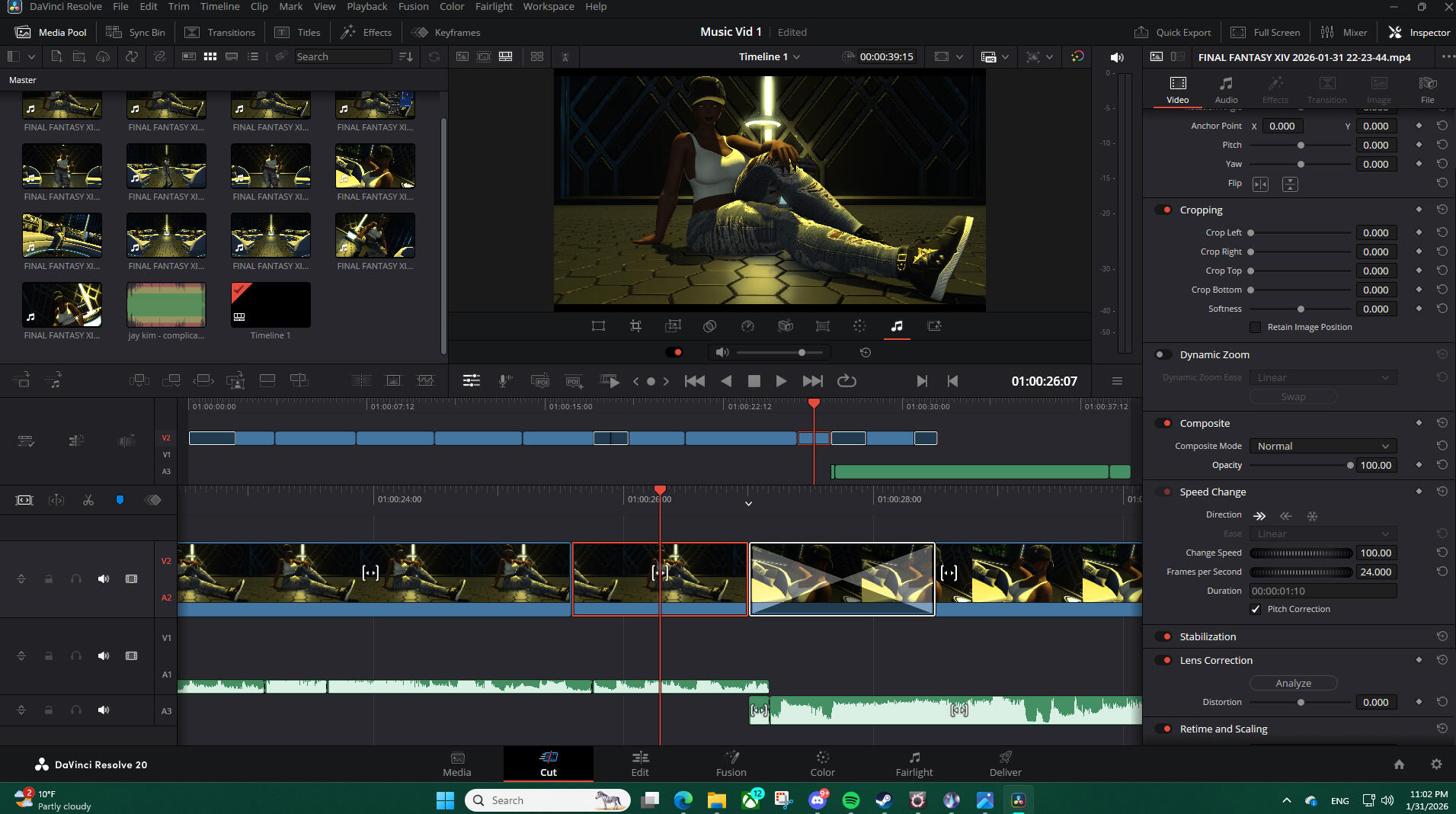Open the Composite Mode dropdown
The height and width of the screenshot is (814, 1456).
(1323, 446)
